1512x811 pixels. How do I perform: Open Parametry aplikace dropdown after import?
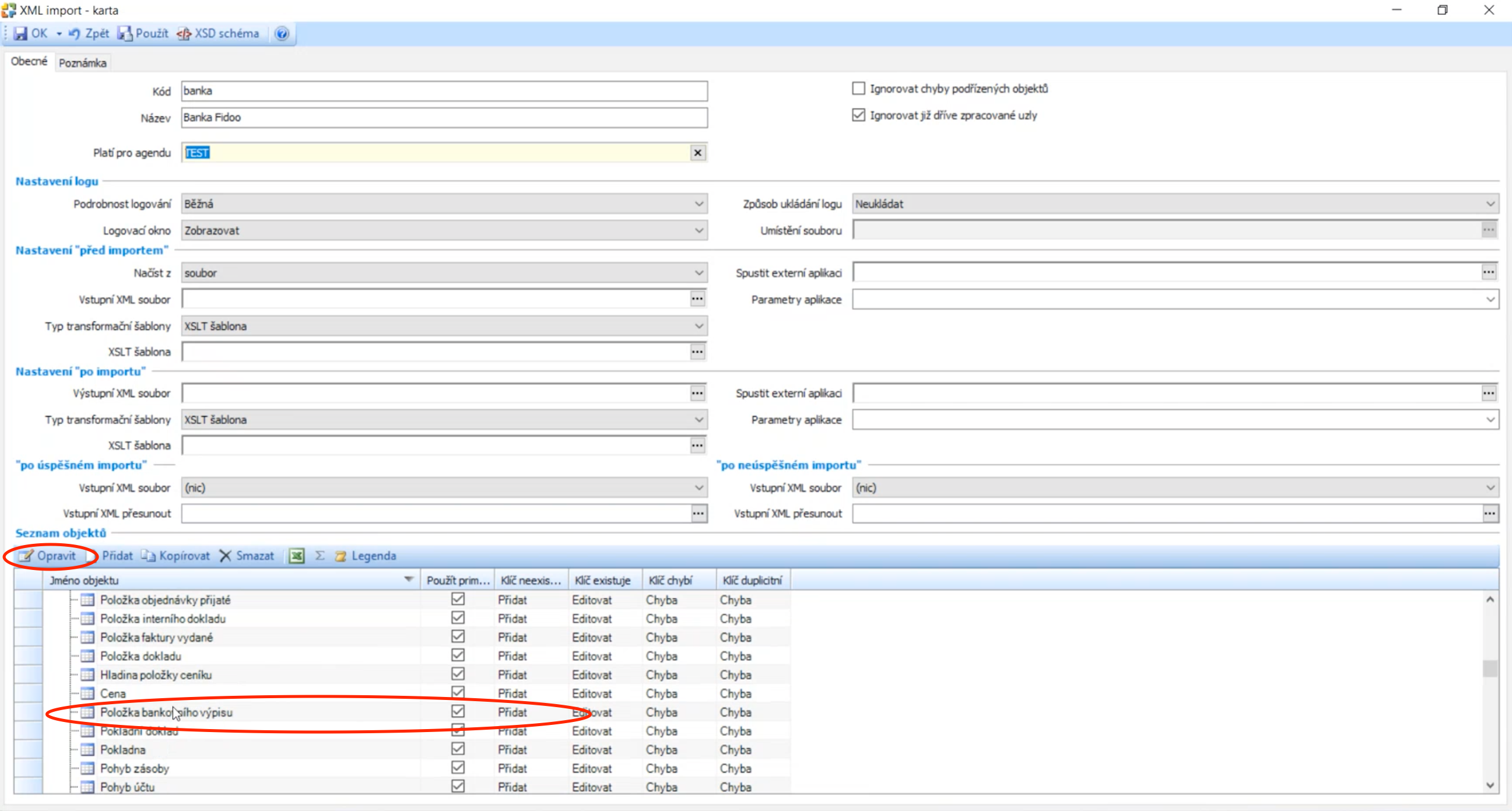click(1490, 420)
